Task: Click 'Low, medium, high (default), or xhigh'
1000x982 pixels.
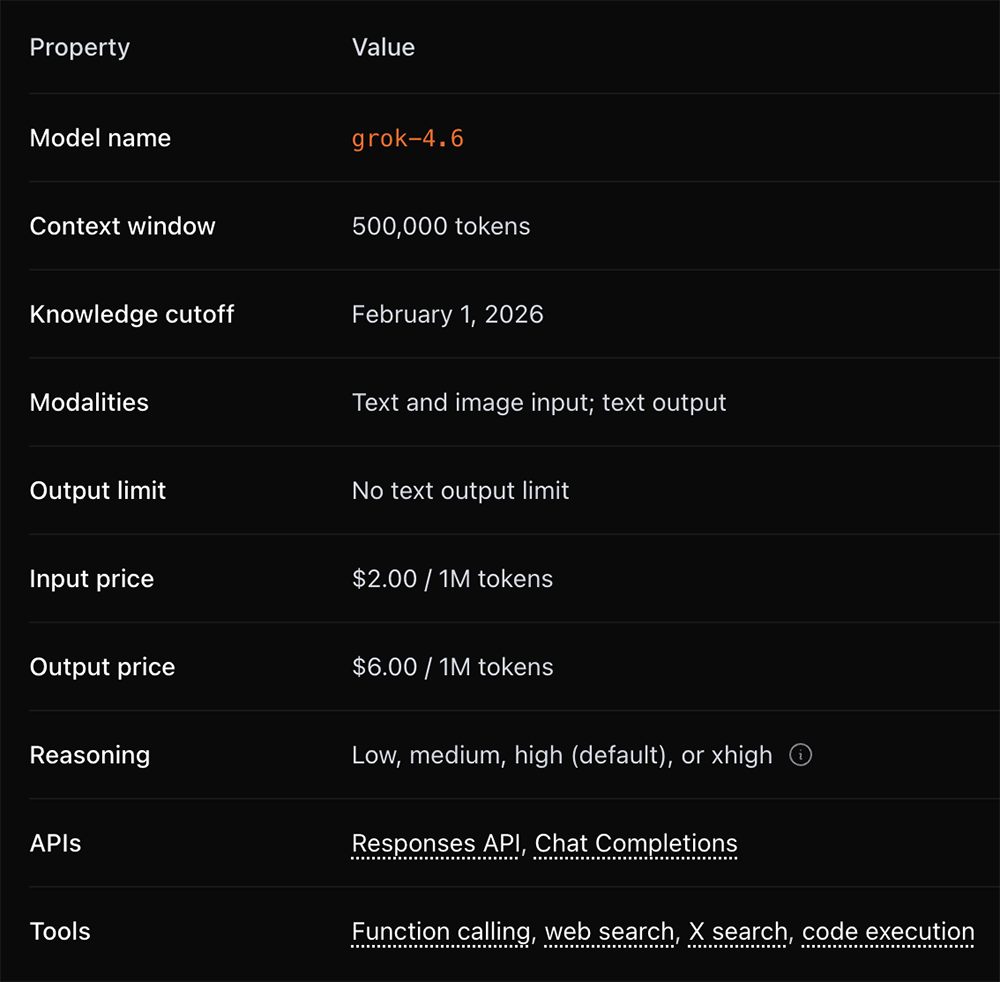Action: pyautogui.click(x=562, y=755)
